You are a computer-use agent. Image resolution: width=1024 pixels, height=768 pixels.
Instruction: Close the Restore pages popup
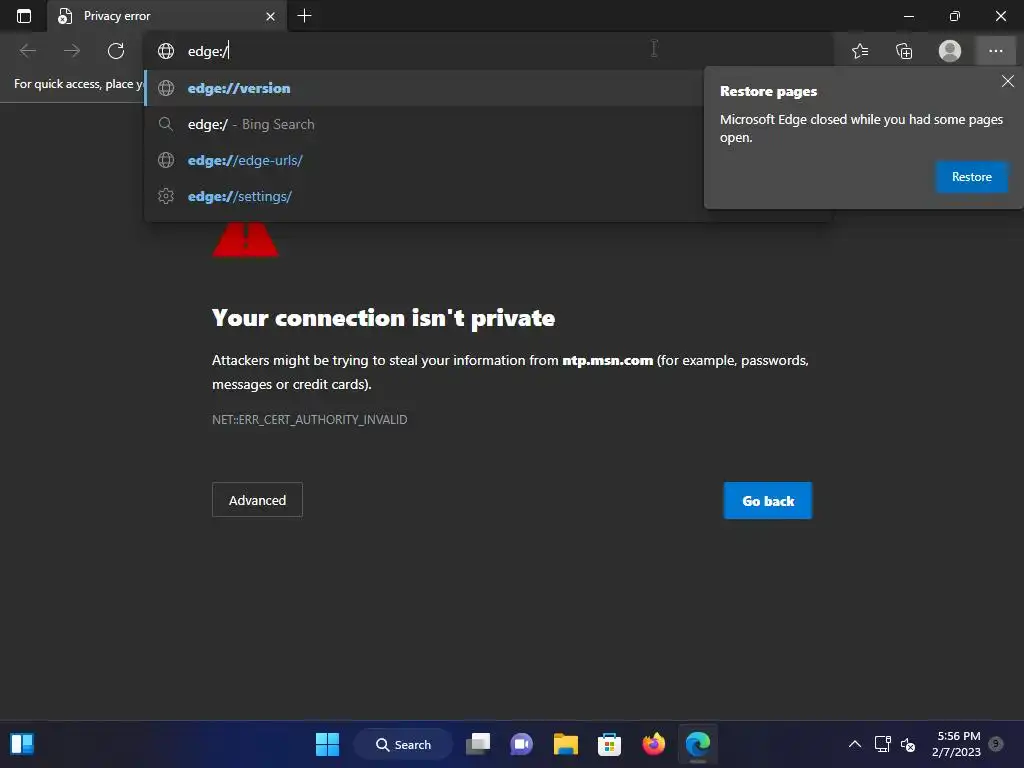point(1008,81)
